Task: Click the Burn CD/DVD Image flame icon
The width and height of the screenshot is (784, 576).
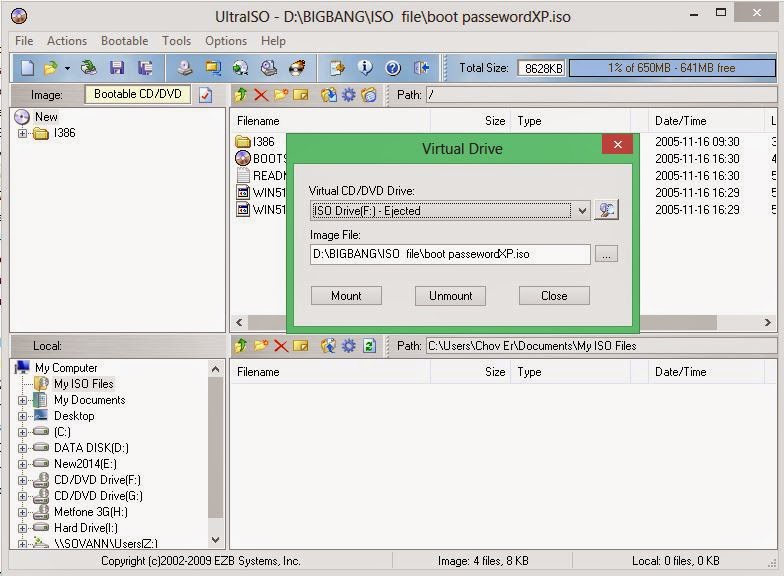Action: tap(298, 68)
